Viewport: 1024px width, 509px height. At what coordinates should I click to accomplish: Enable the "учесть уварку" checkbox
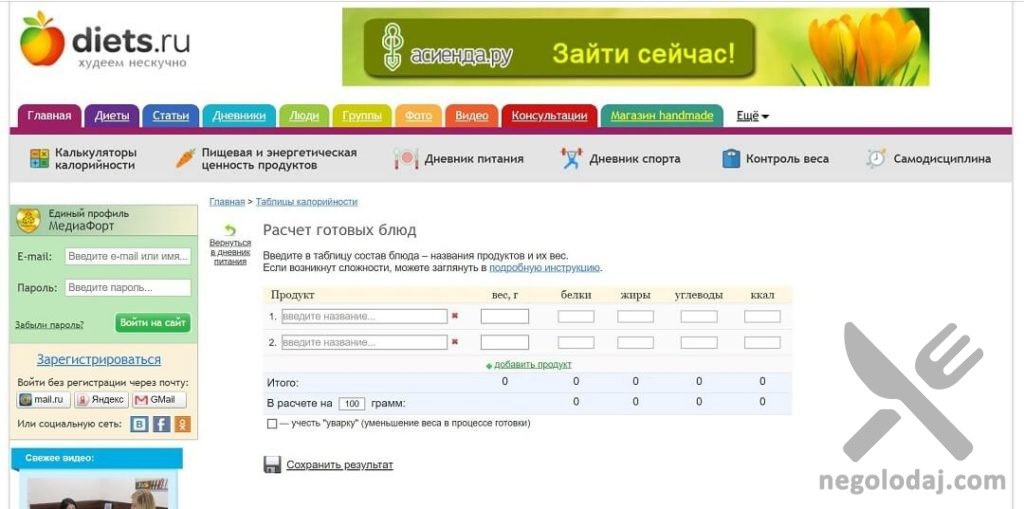pyautogui.click(x=272, y=423)
